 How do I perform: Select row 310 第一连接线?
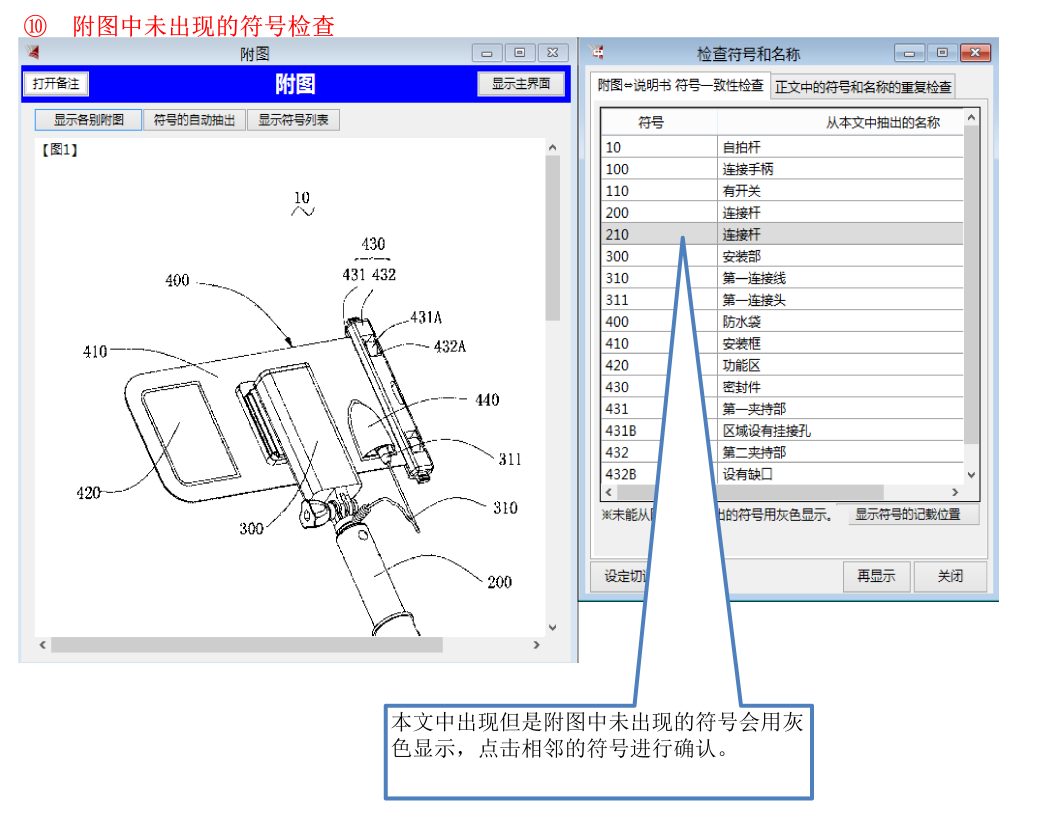tap(782, 279)
